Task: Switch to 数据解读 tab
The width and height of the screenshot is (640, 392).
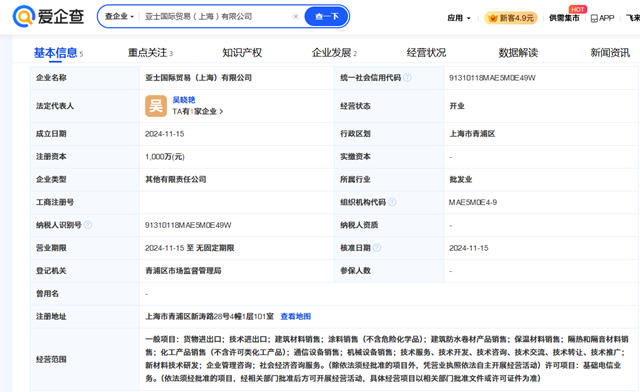Action: [518, 53]
